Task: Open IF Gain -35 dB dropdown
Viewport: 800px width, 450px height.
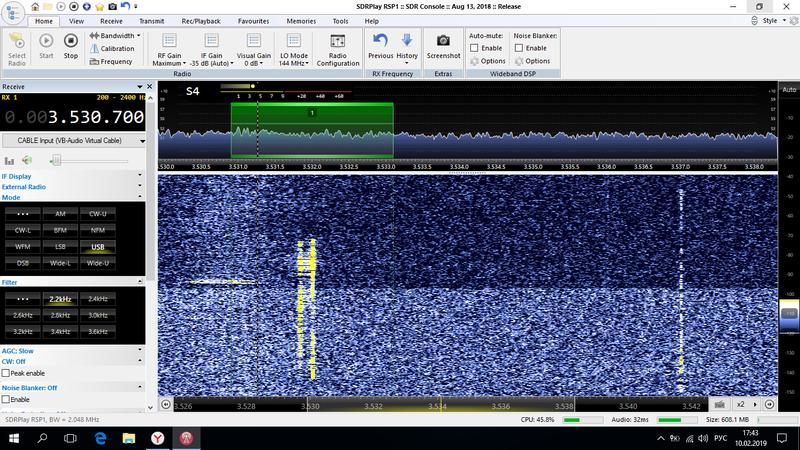Action: (211, 49)
